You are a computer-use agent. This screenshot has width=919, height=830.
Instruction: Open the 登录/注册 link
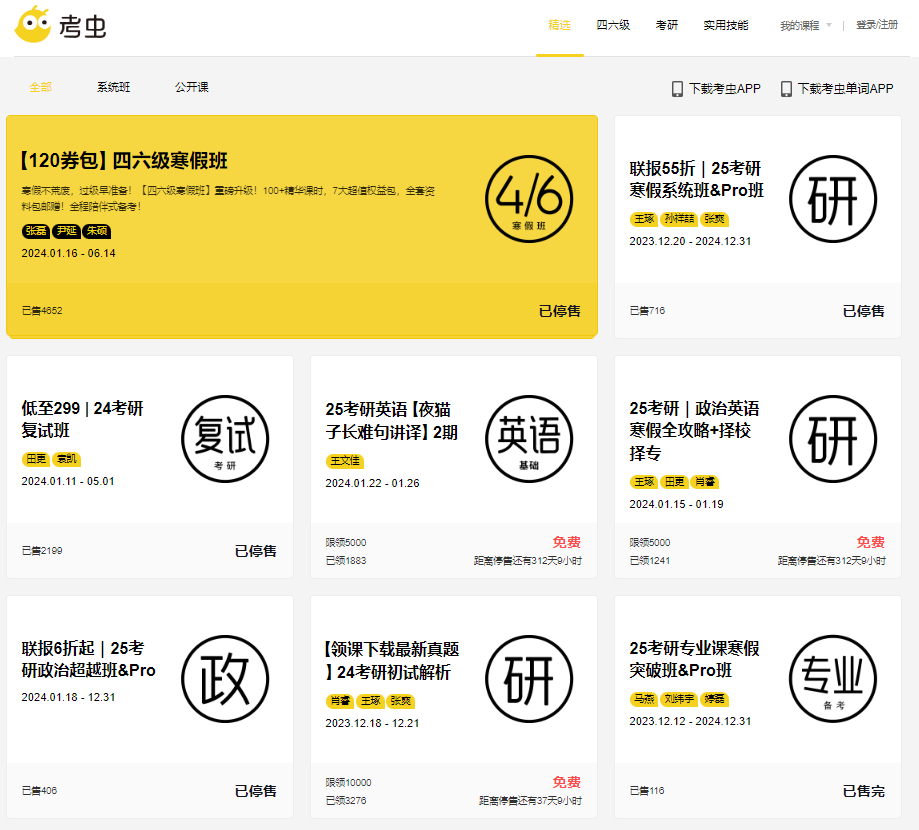coord(877,25)
